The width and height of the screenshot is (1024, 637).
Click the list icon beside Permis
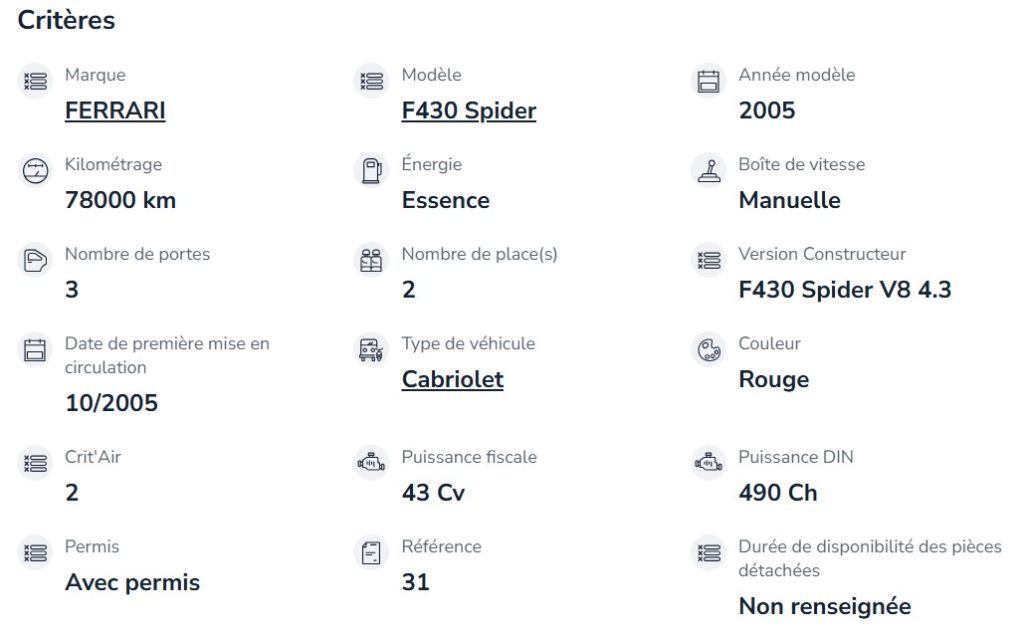coord(35,553)
